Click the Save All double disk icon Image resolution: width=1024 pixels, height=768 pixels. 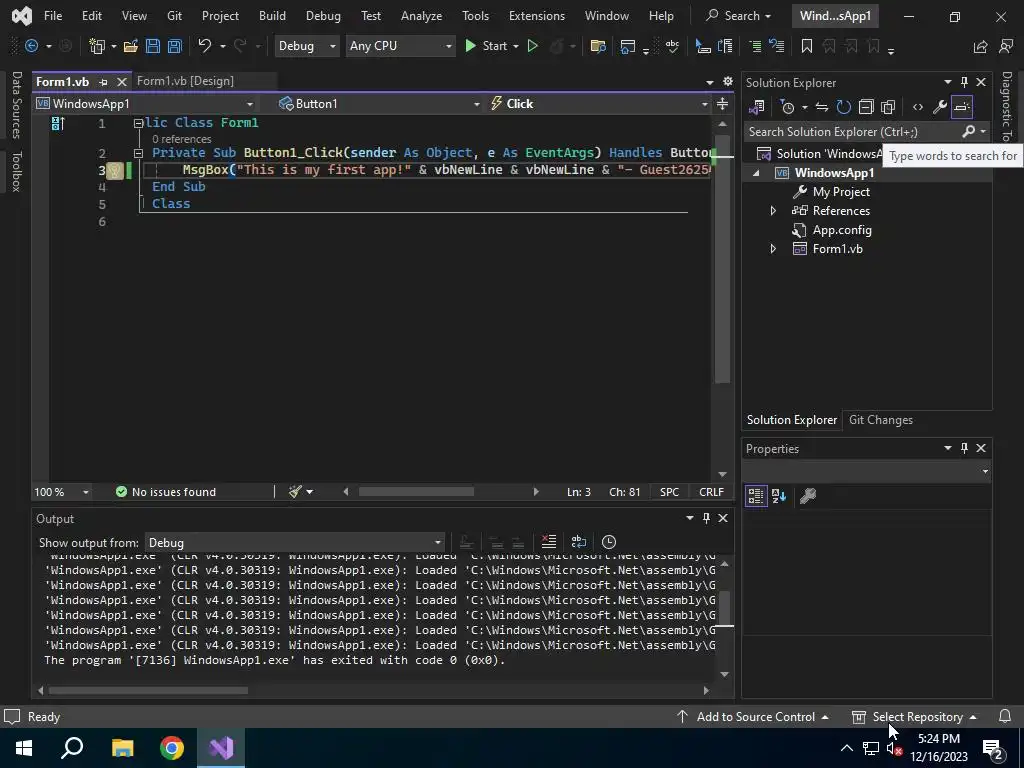click(174, 46)
